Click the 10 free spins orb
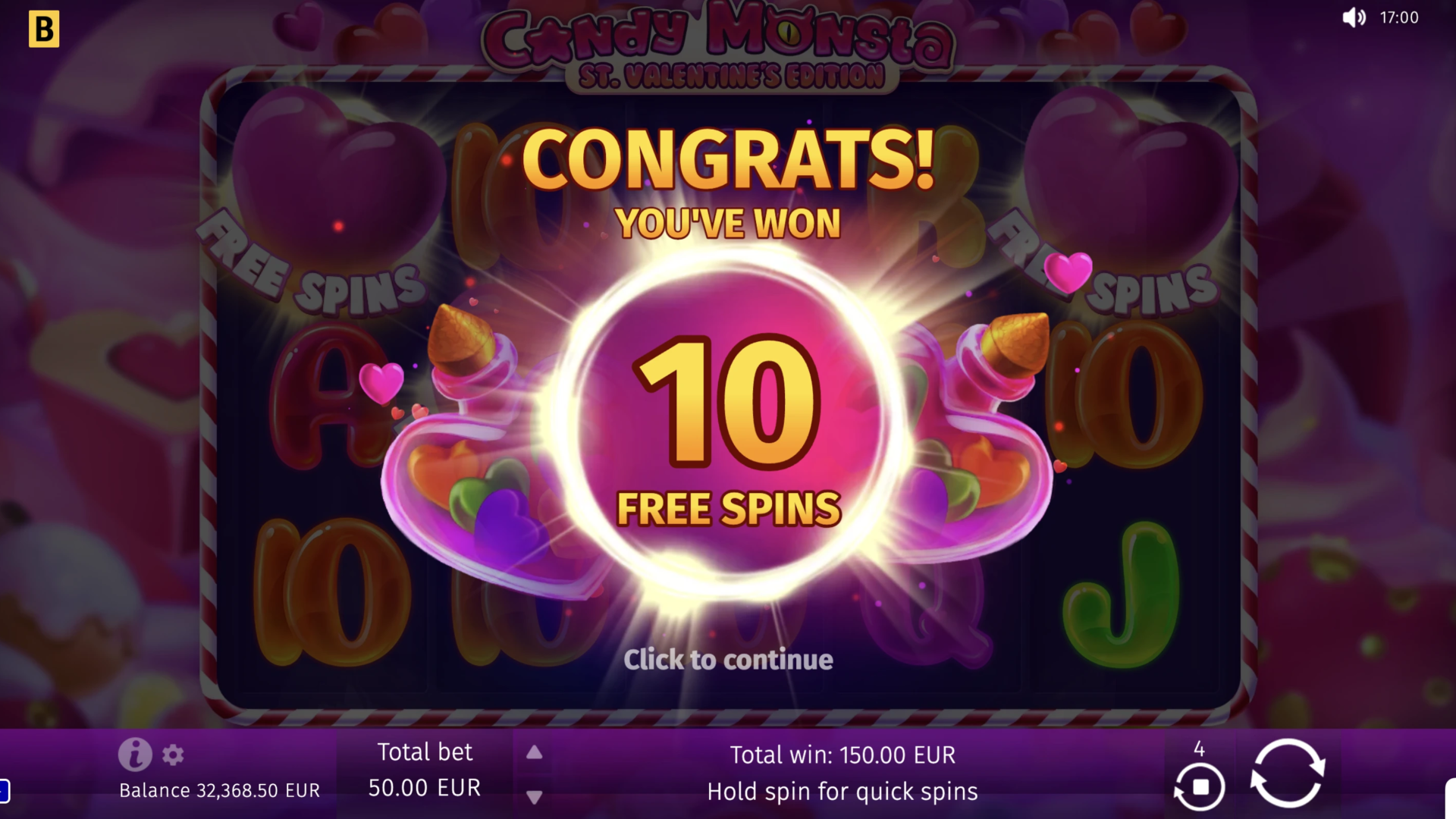1456x819 pixels. point(728,425)
